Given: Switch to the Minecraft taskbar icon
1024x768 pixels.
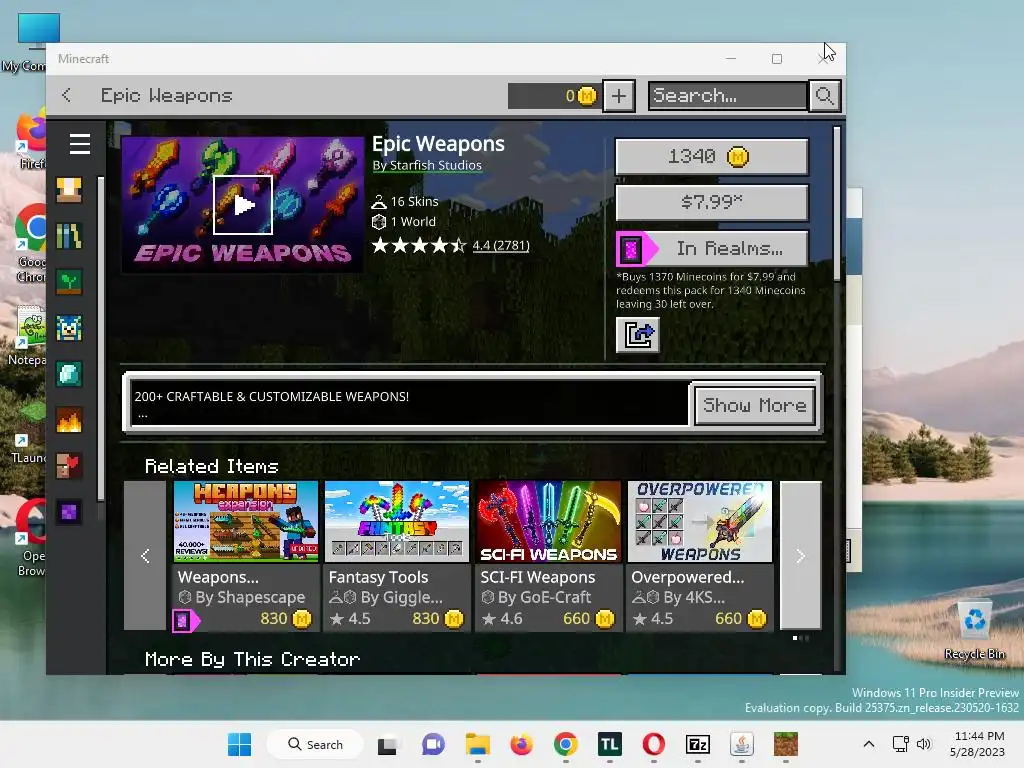Looking at the screenshot, I should coord(786,744).
